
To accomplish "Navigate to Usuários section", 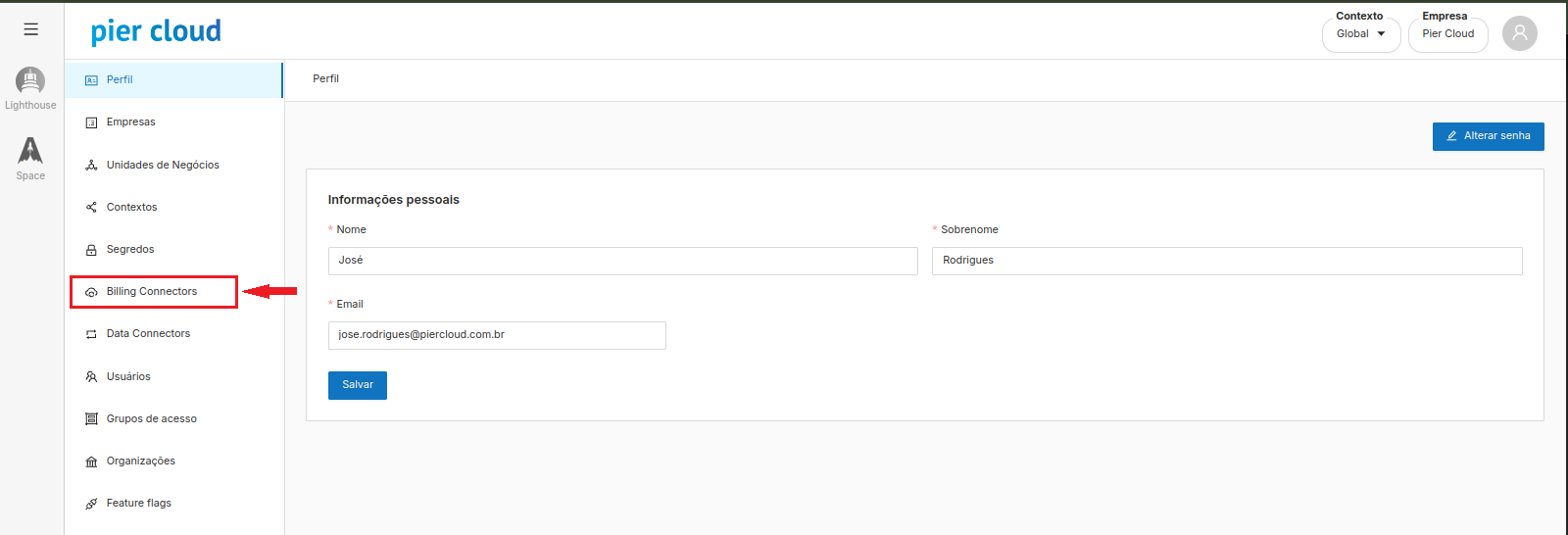I will pyautogui.click(x=128, y=377).
